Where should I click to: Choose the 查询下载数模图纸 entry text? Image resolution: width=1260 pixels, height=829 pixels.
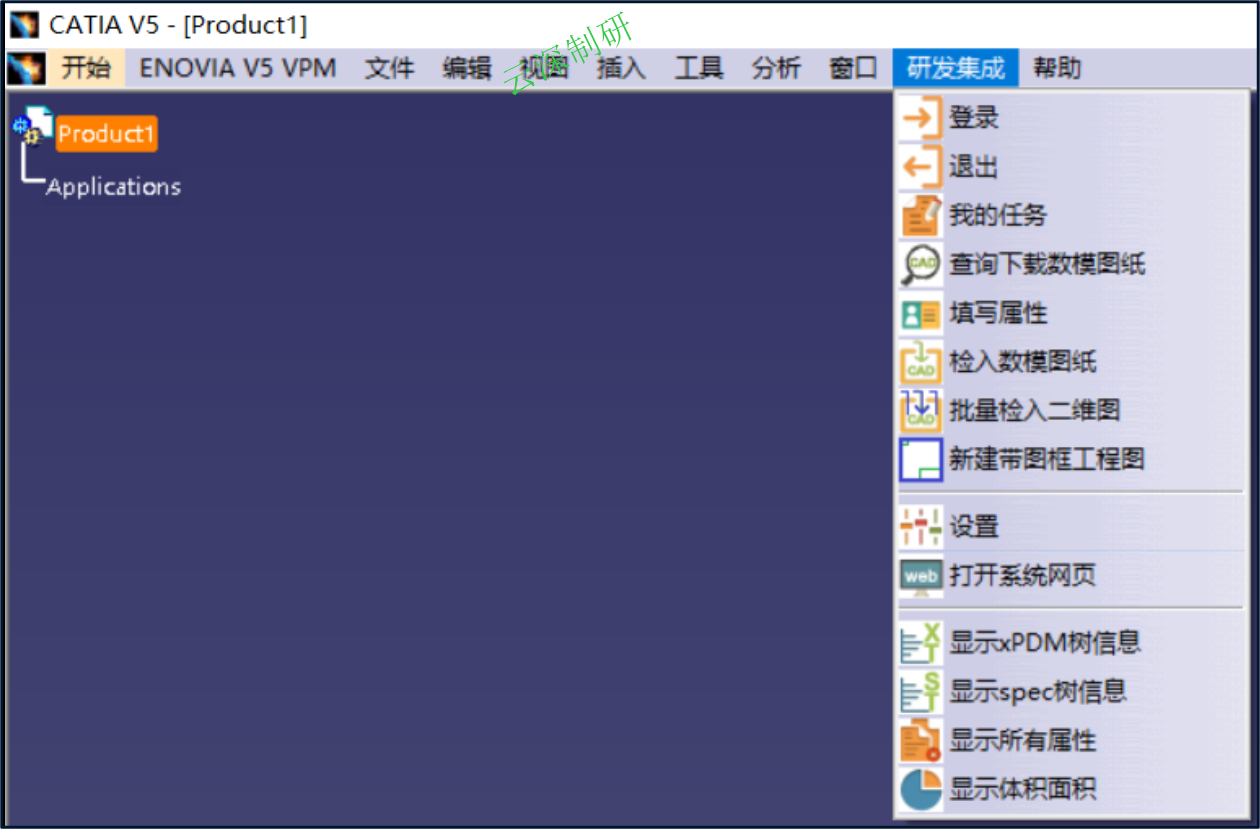[x=1047, y=264]
